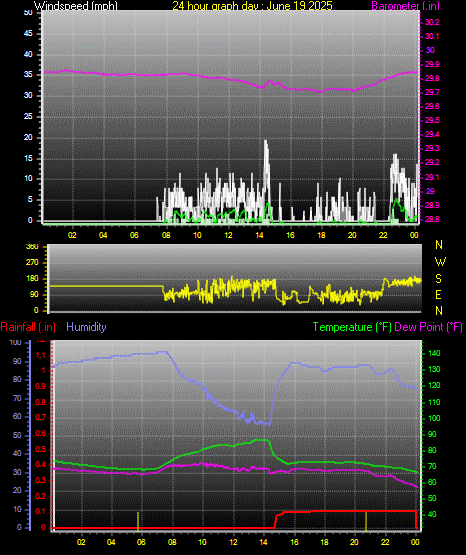Click the 29.5 value on the barometer axis

coord(432,120)
